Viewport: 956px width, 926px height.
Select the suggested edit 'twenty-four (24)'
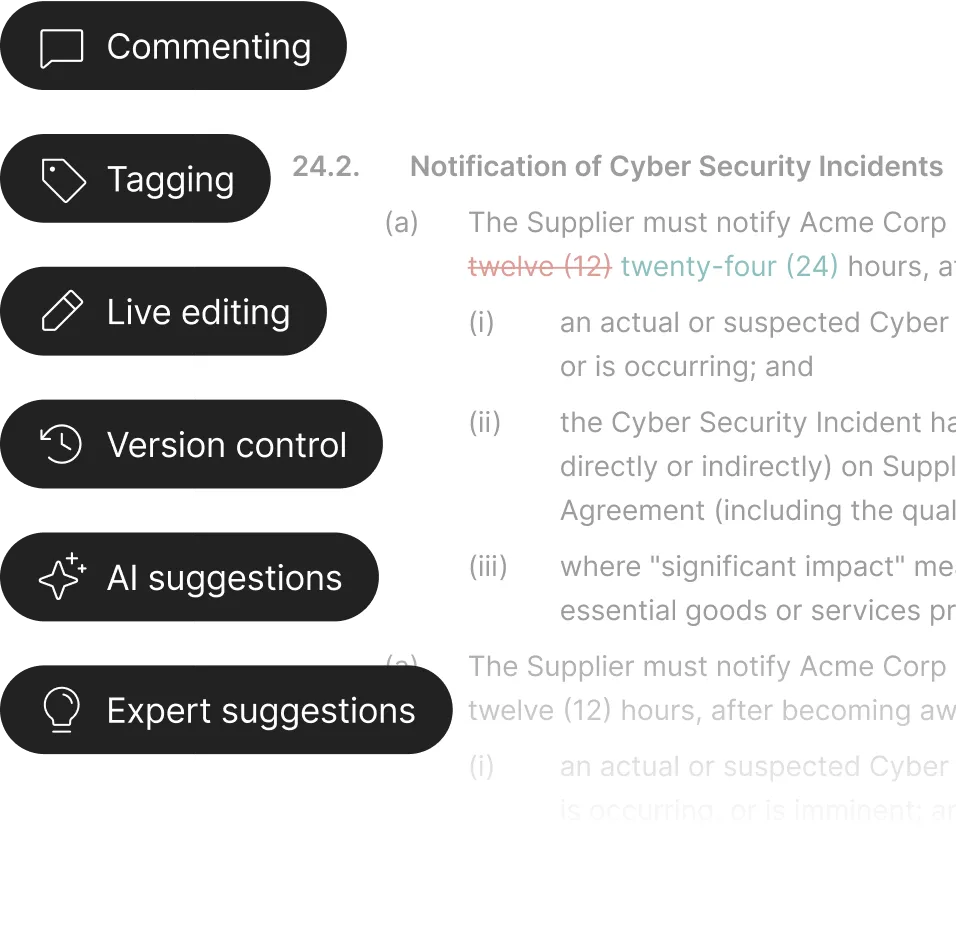[x=727, y=266]
